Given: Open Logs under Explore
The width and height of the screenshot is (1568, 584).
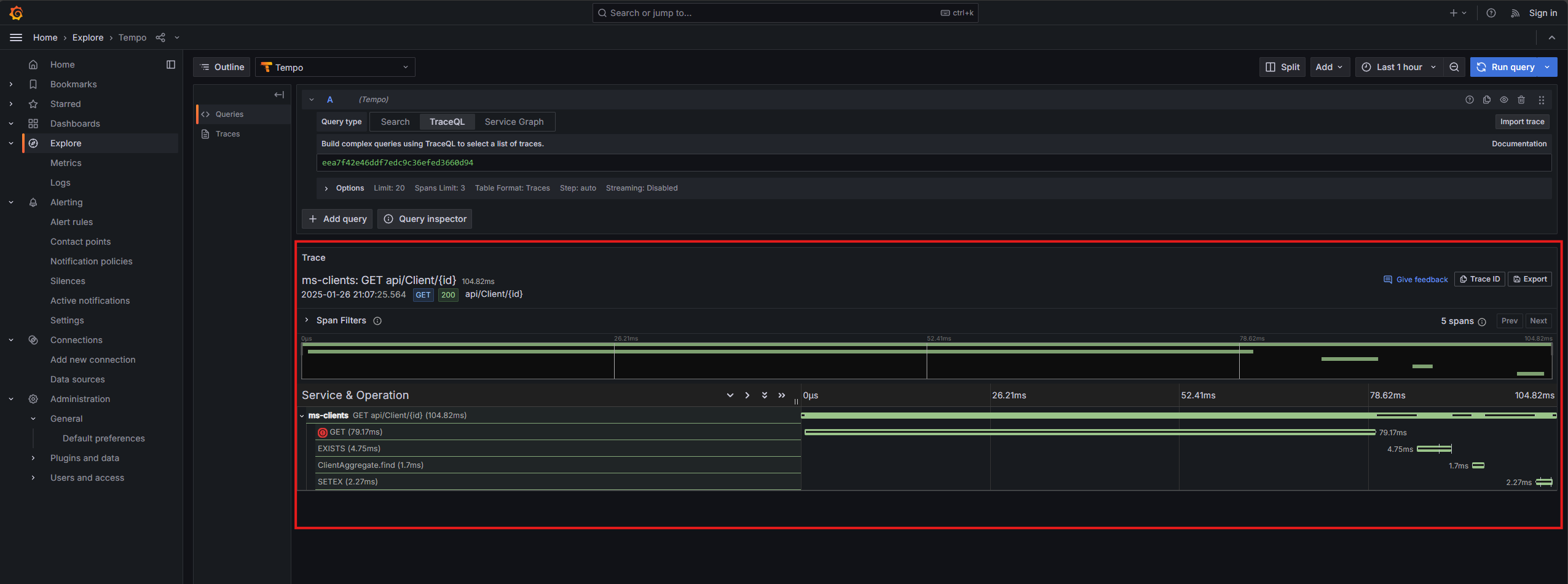Looking at the screenshot, I should point(60,183).
